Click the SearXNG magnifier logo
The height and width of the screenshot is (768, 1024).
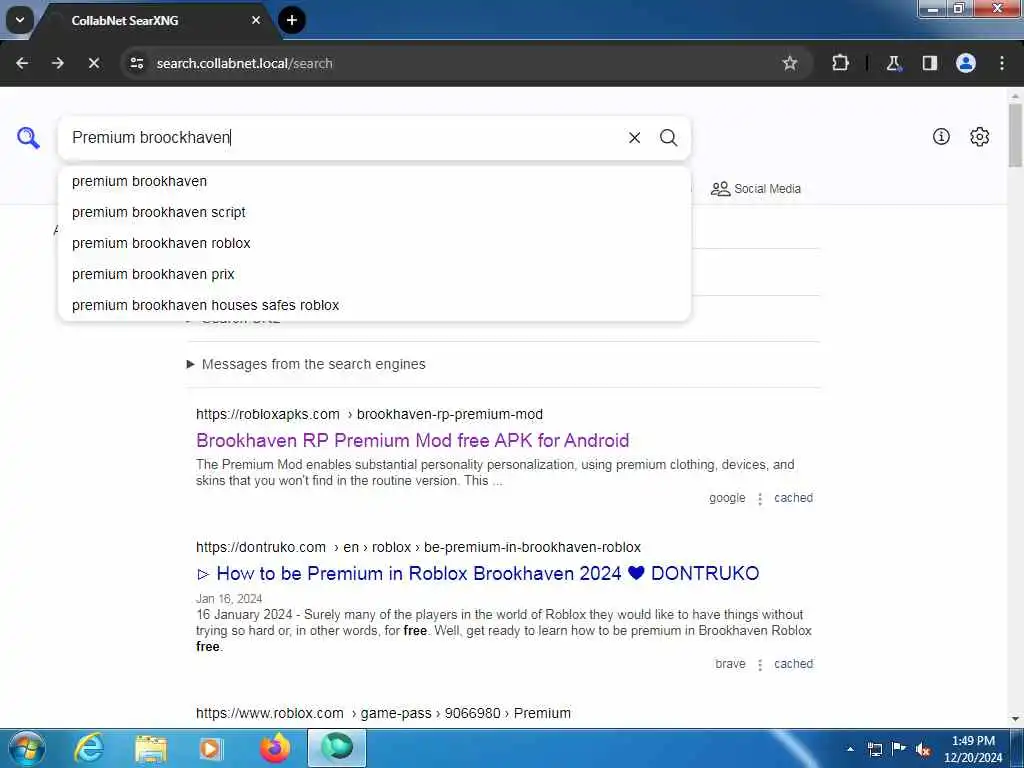pos(28,138)
